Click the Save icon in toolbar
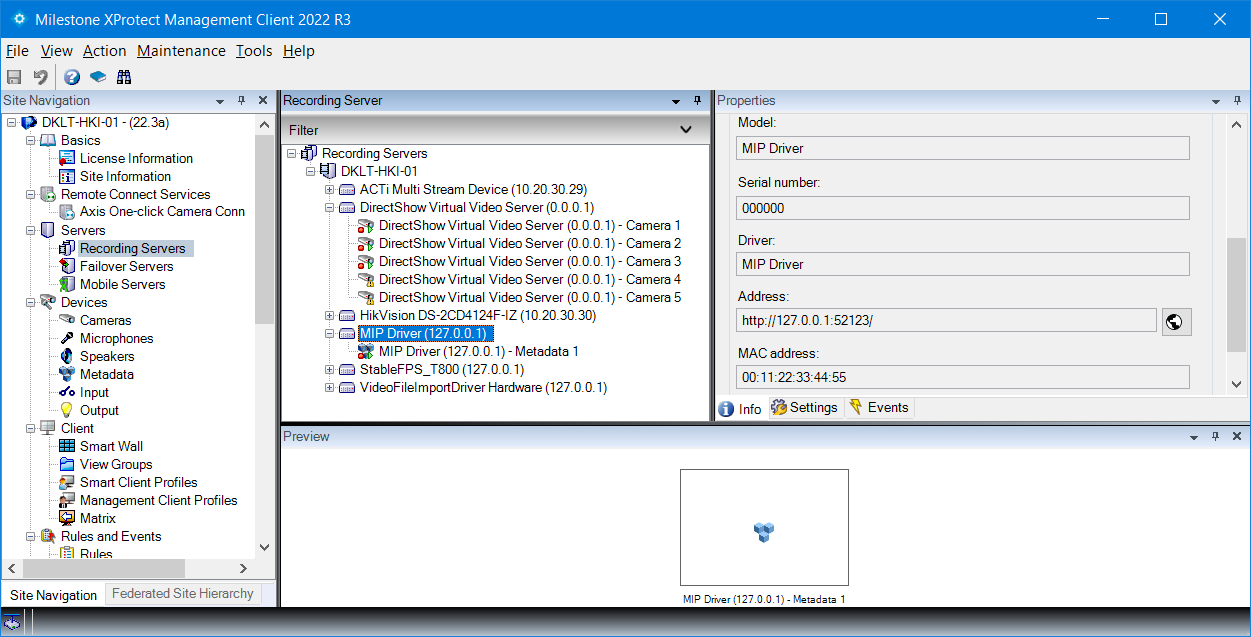The width and height of the screenshot is (1251, 637). tap(14, 77)
